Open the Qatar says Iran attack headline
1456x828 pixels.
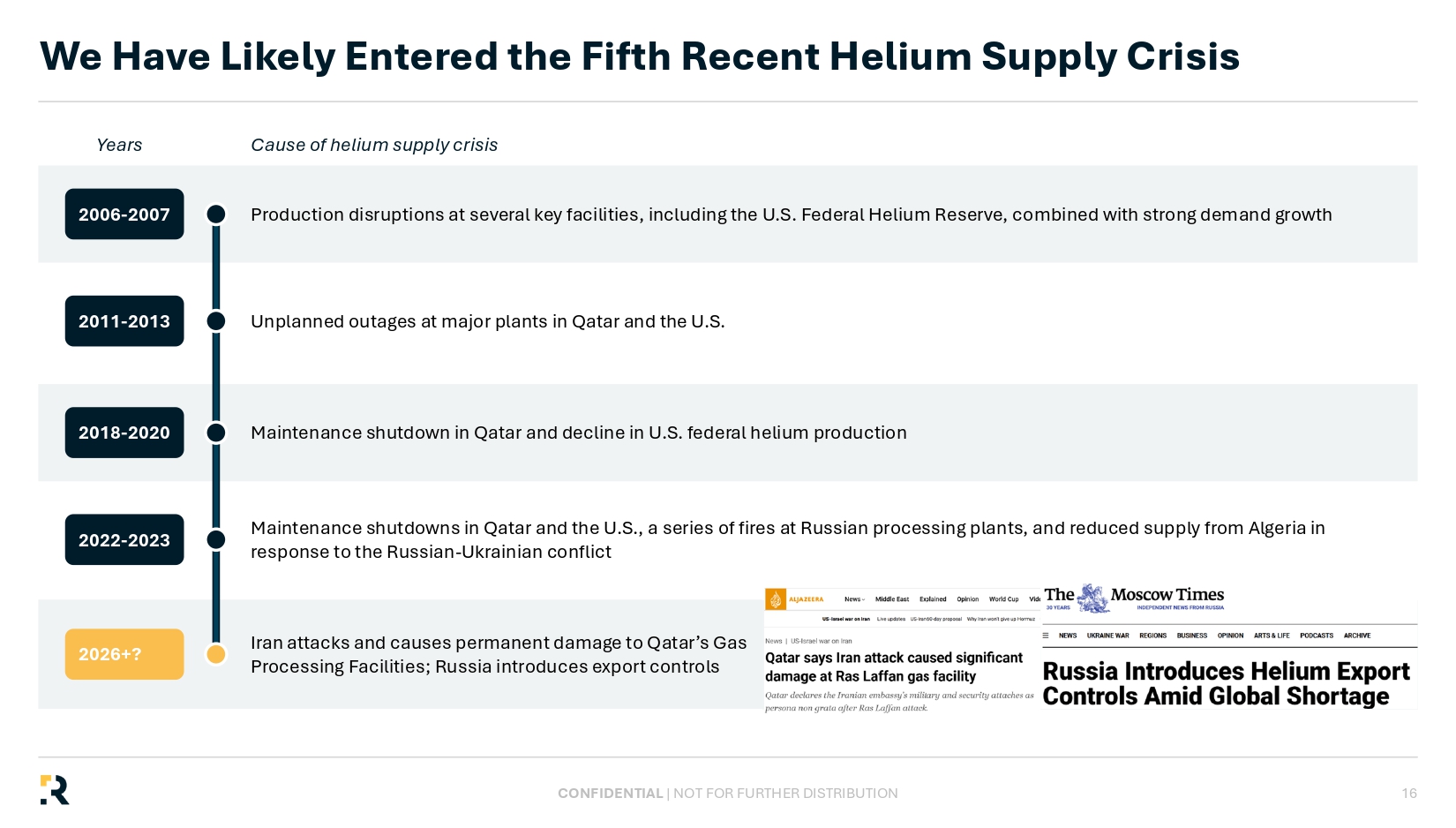(x=894, y=667)
